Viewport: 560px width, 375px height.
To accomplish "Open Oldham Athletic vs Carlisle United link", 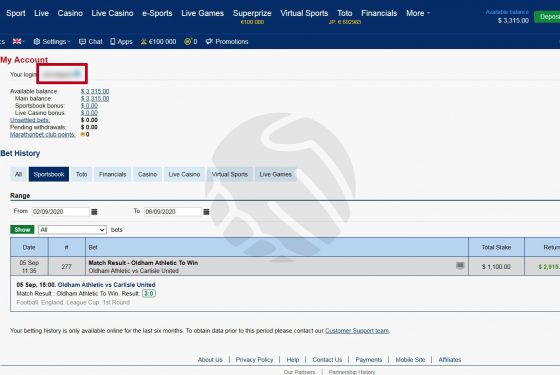I will (x=106, y=285).
